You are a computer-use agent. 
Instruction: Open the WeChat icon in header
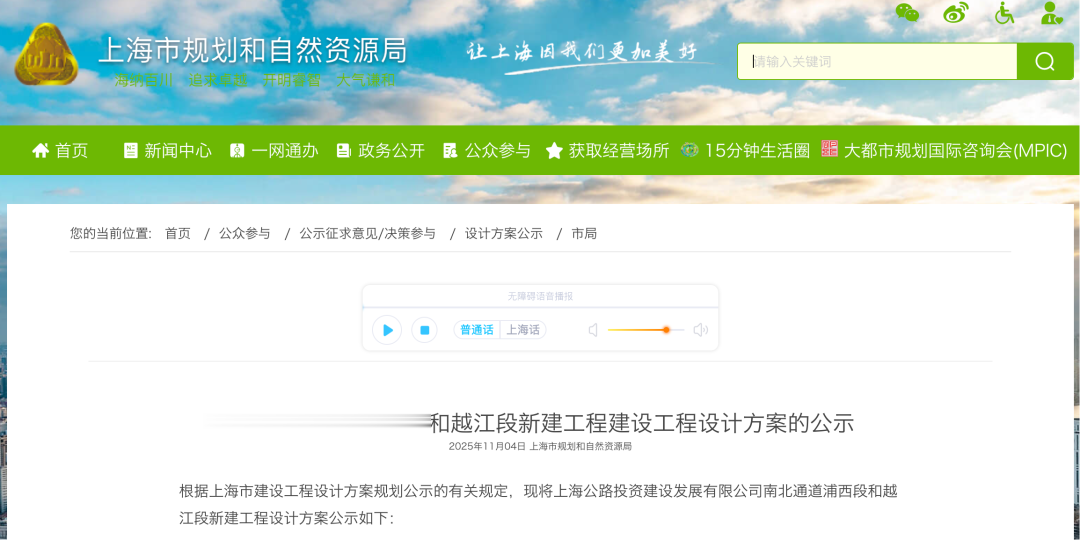coord(907,12)
